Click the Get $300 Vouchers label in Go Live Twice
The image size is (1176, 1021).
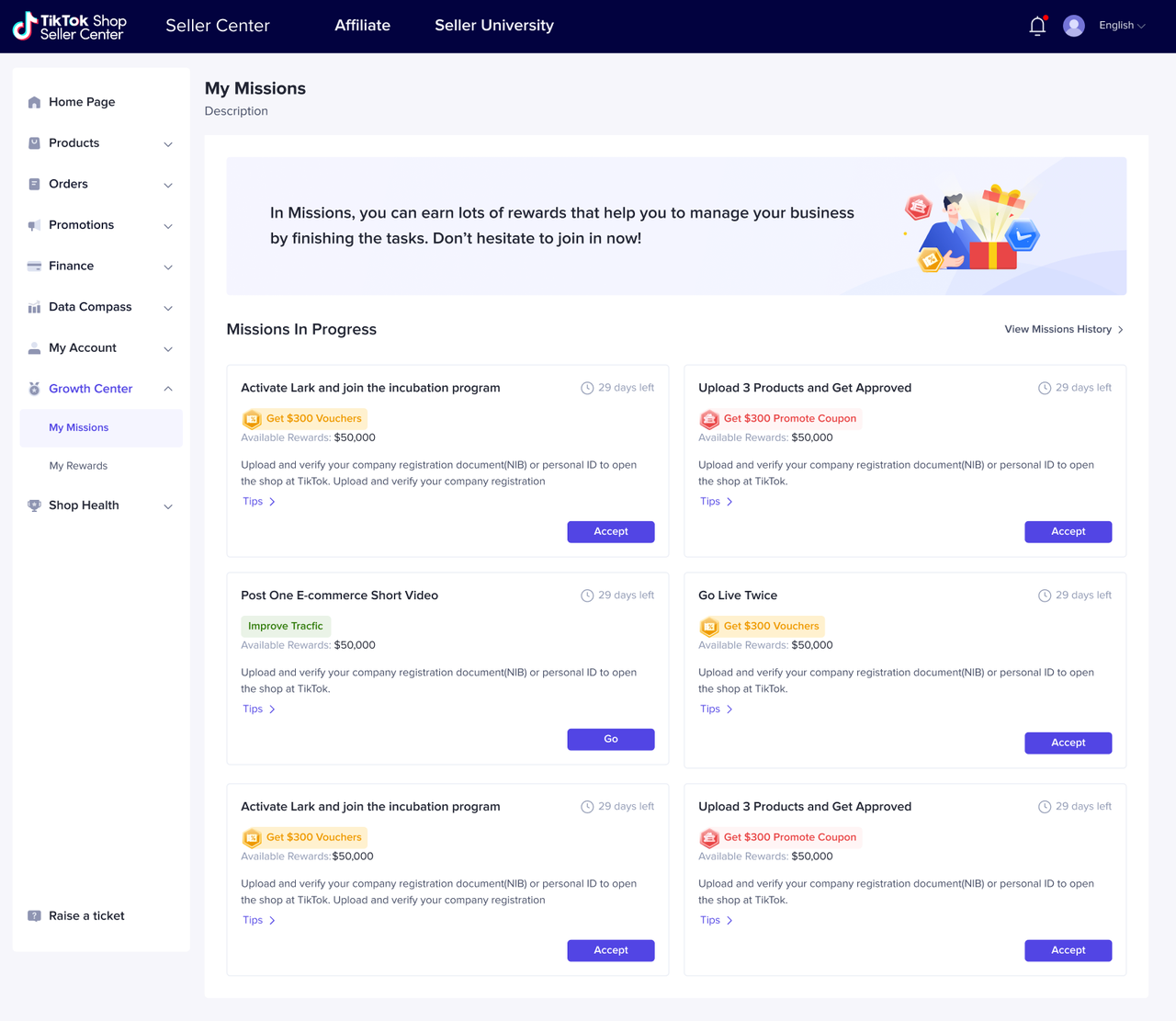(771, 627)
